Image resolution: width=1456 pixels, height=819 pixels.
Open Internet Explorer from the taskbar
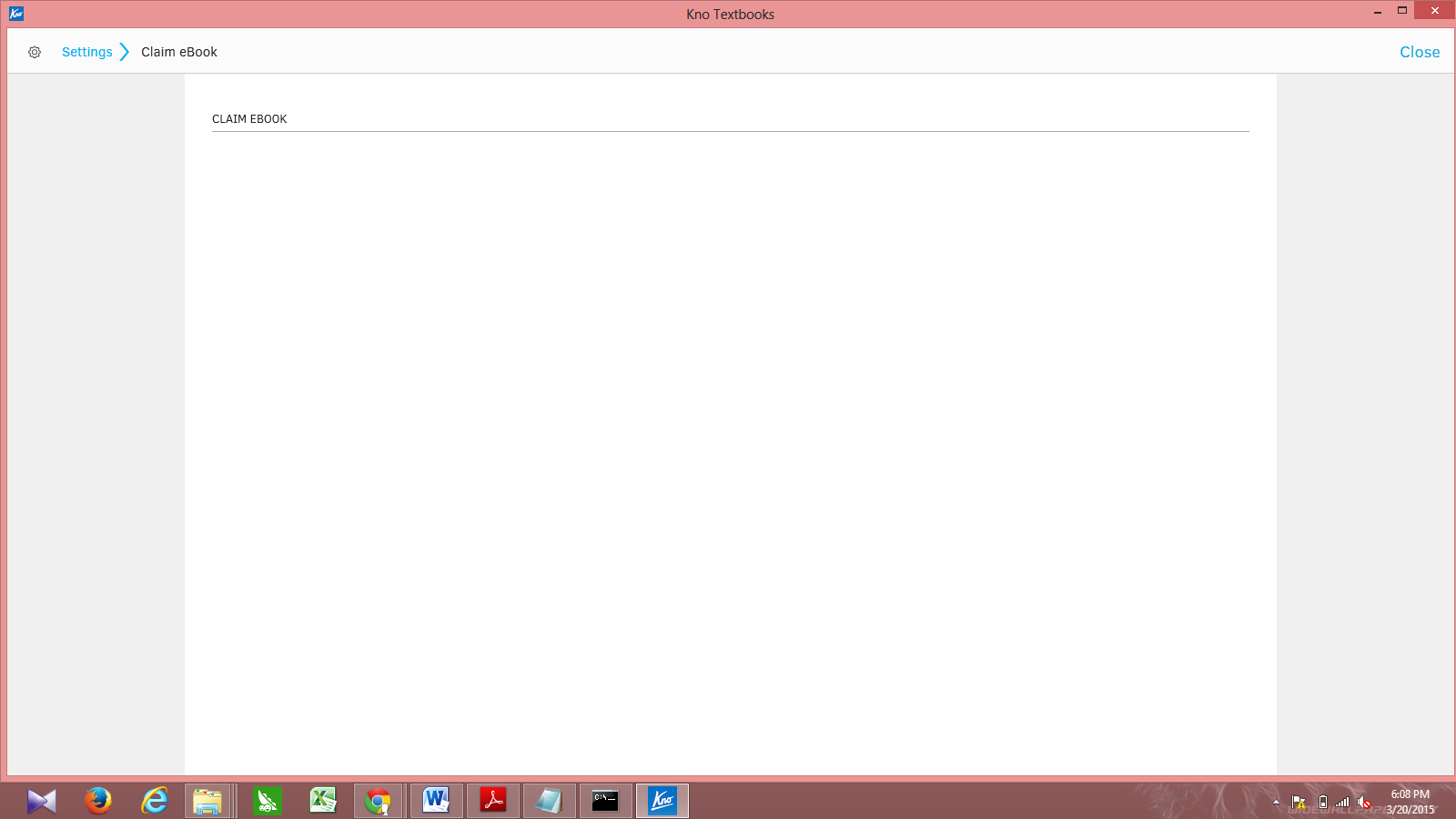(155, 801)
